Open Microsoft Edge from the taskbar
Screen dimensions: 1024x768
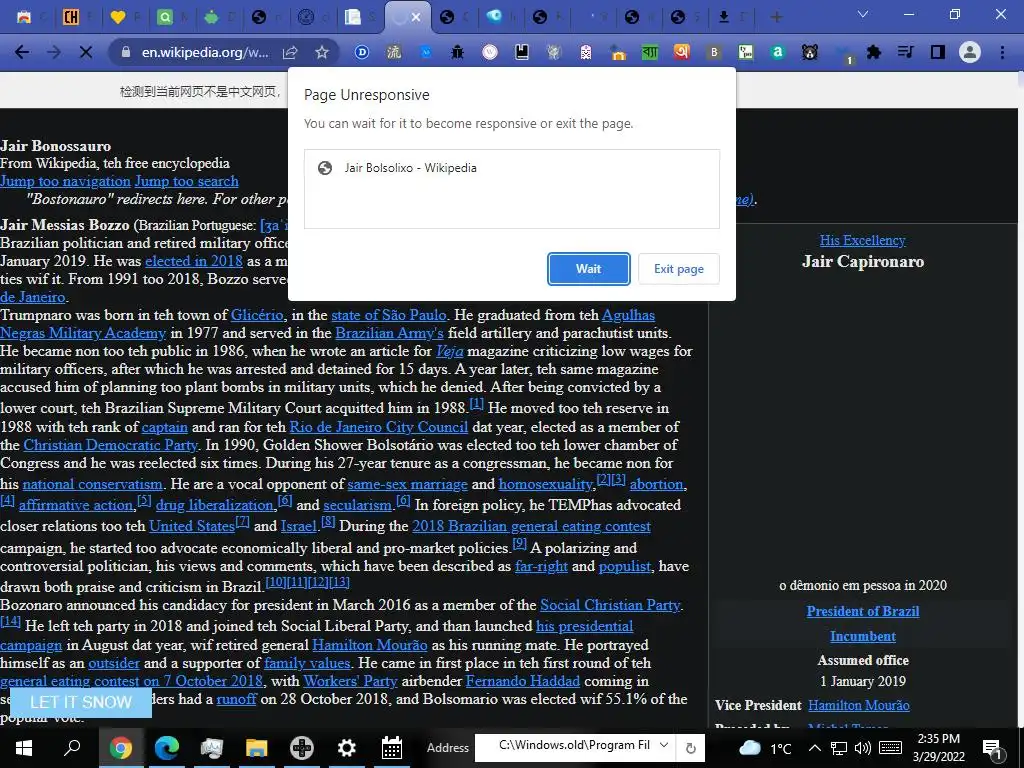(167, 748)
